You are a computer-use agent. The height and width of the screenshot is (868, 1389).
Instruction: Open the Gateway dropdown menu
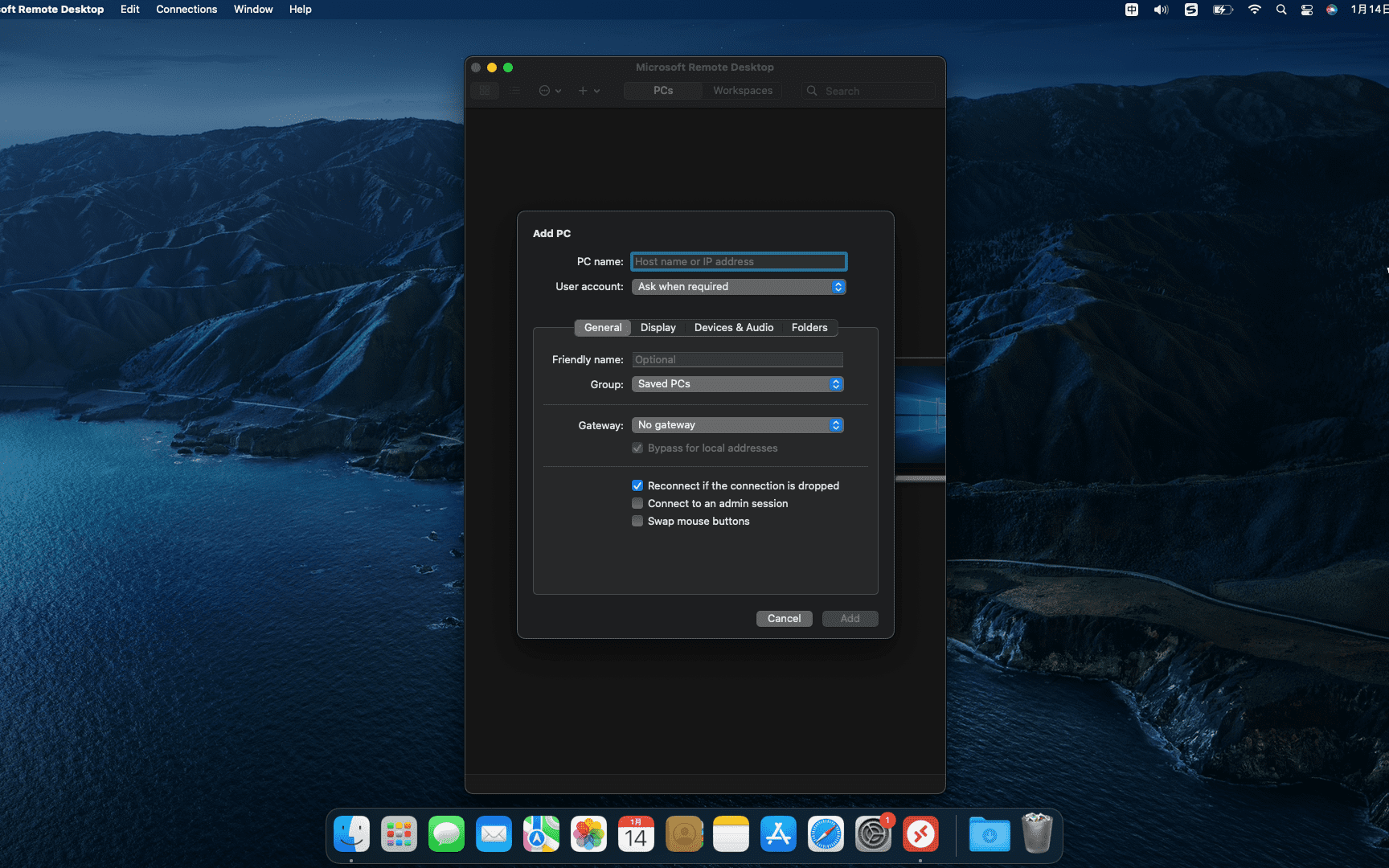click(x=737, y=425)
